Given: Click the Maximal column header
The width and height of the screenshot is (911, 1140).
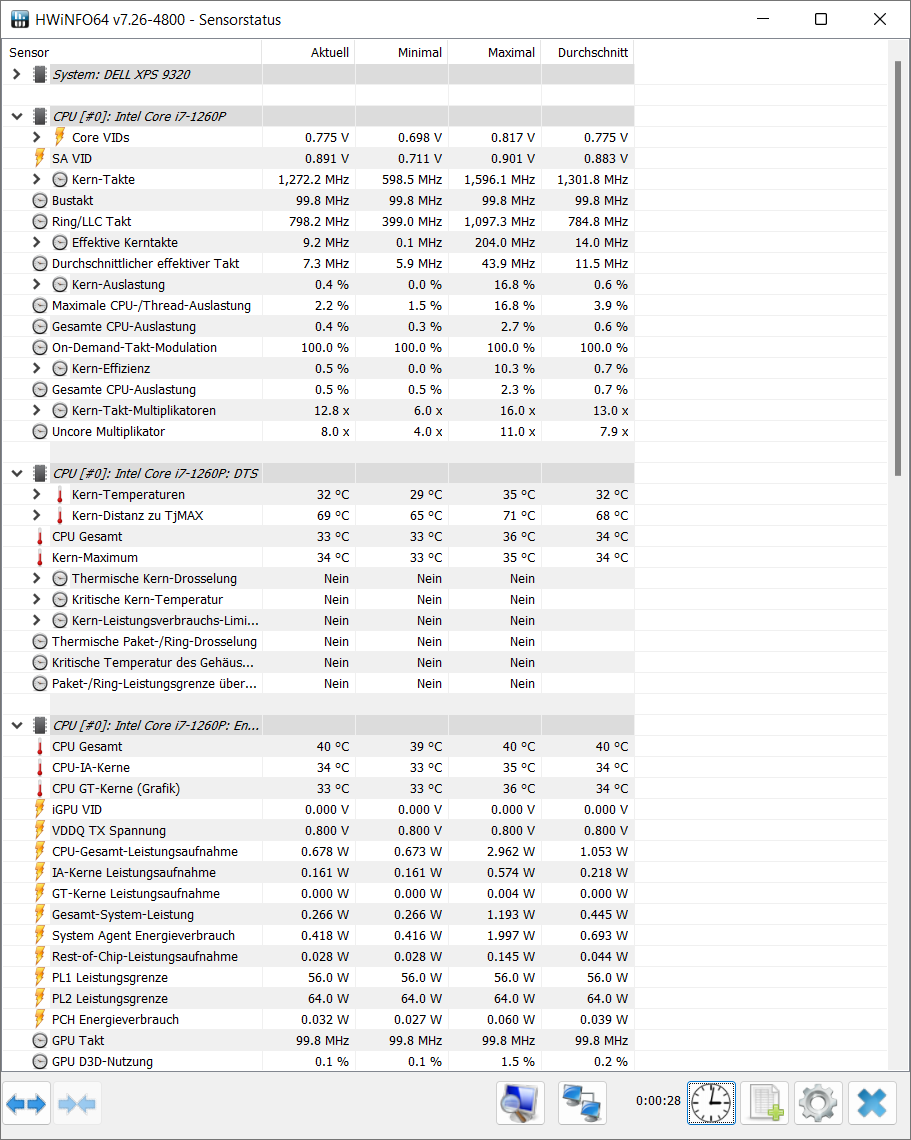Looking at the screenshot, I should coord(494,52).
